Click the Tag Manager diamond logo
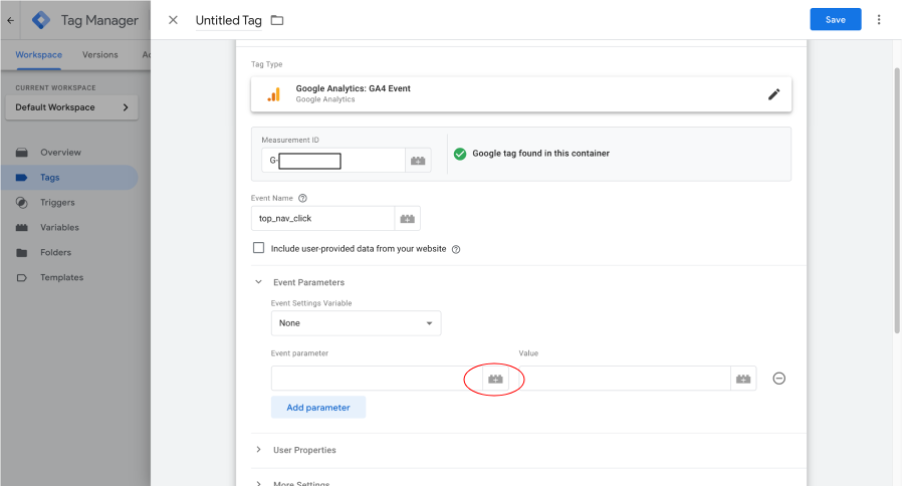Viewport: 904px width, 486px height. click(x=41, y=20)
